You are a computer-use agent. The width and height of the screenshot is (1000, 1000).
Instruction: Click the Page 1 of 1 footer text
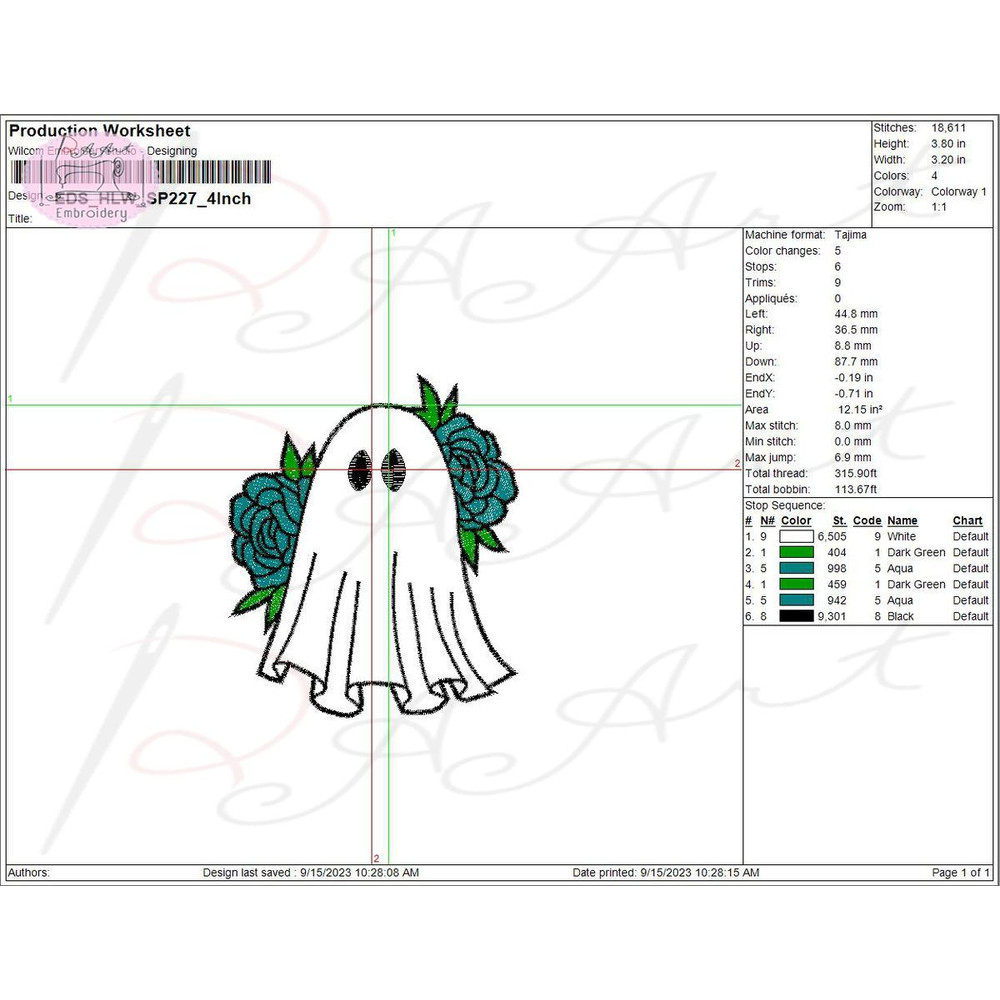pos(960,873)
